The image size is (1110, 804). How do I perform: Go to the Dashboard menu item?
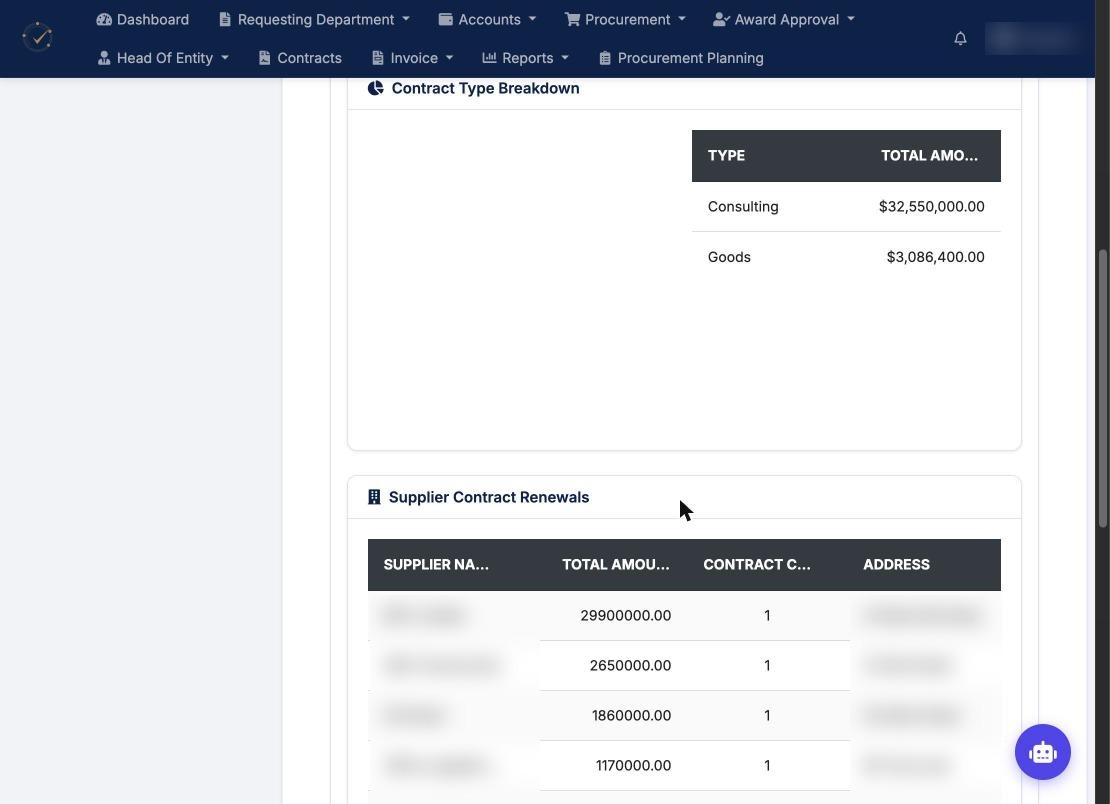(x=143, y=20)
